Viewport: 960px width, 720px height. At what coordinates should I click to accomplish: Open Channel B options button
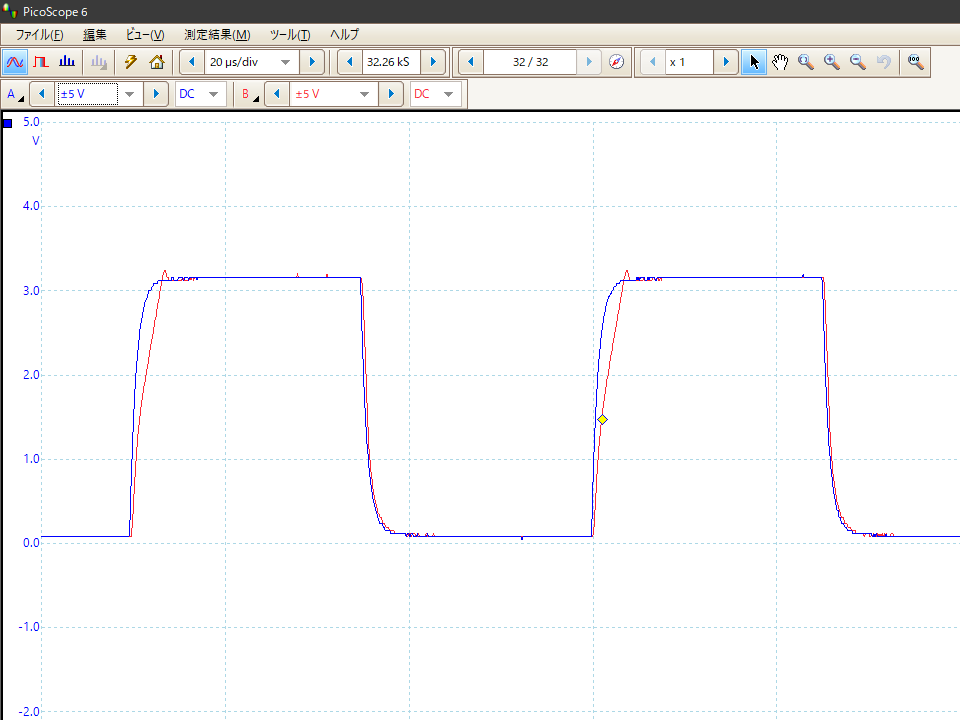(x=249, y=94)
